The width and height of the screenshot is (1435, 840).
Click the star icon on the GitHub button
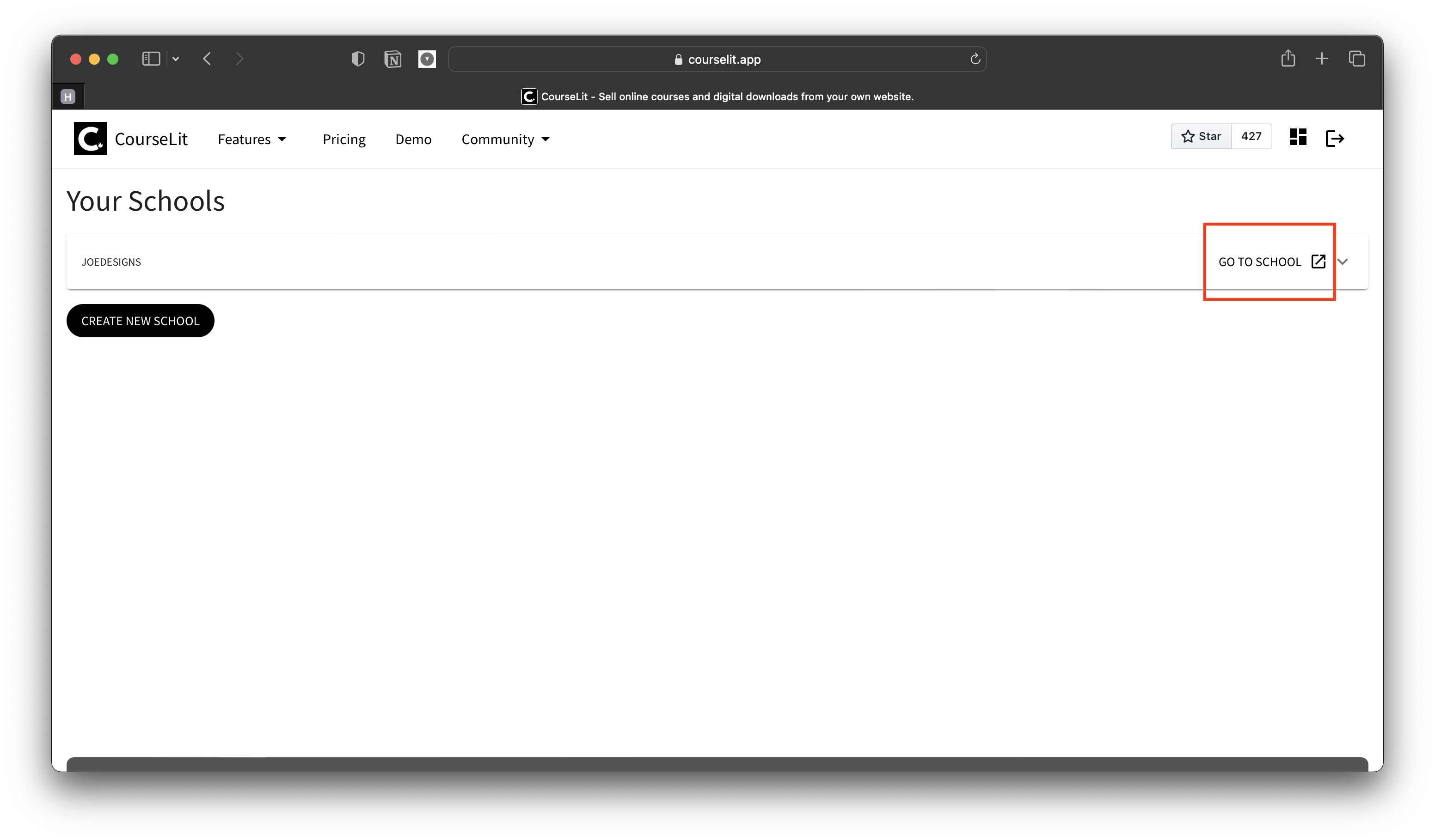pyautogui.click(x=1188, y=136)
